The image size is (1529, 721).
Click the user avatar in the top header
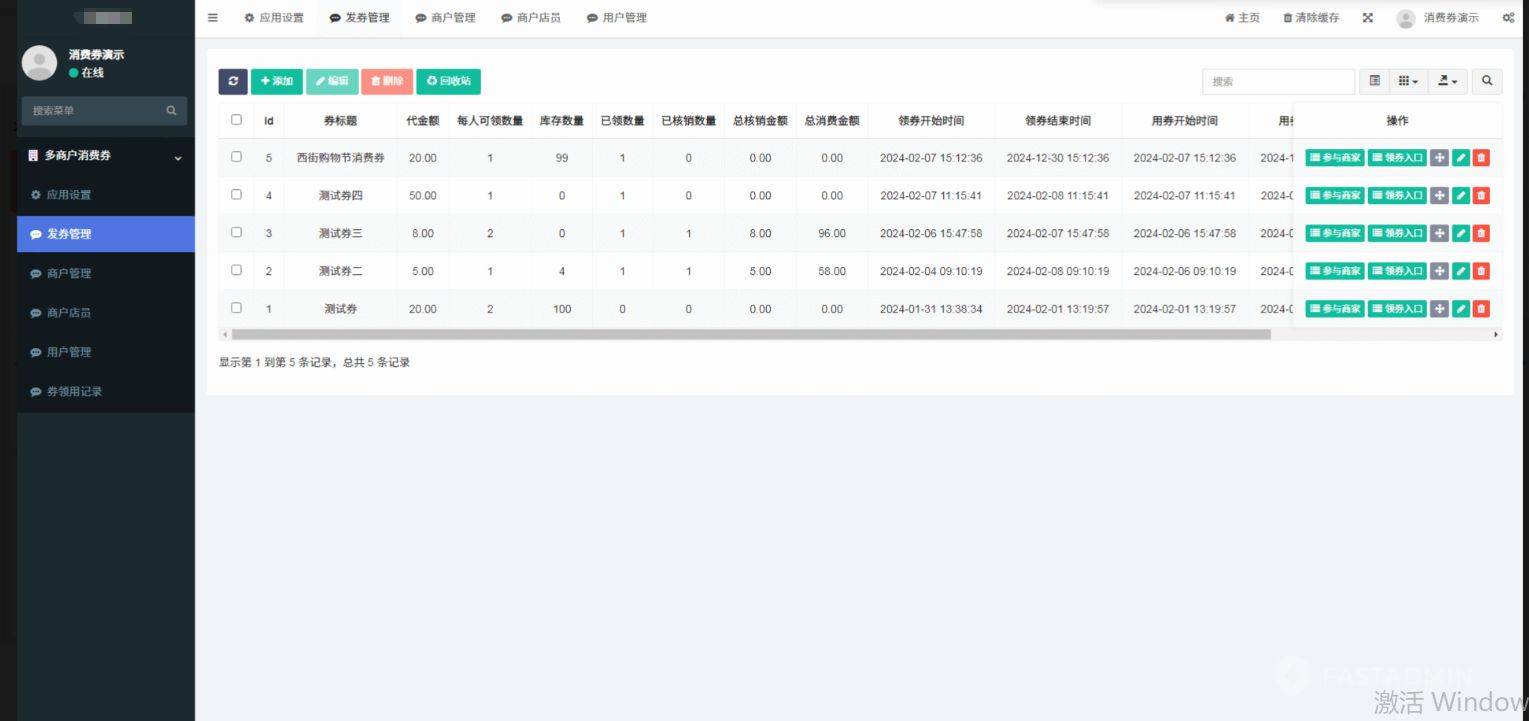1406,18
